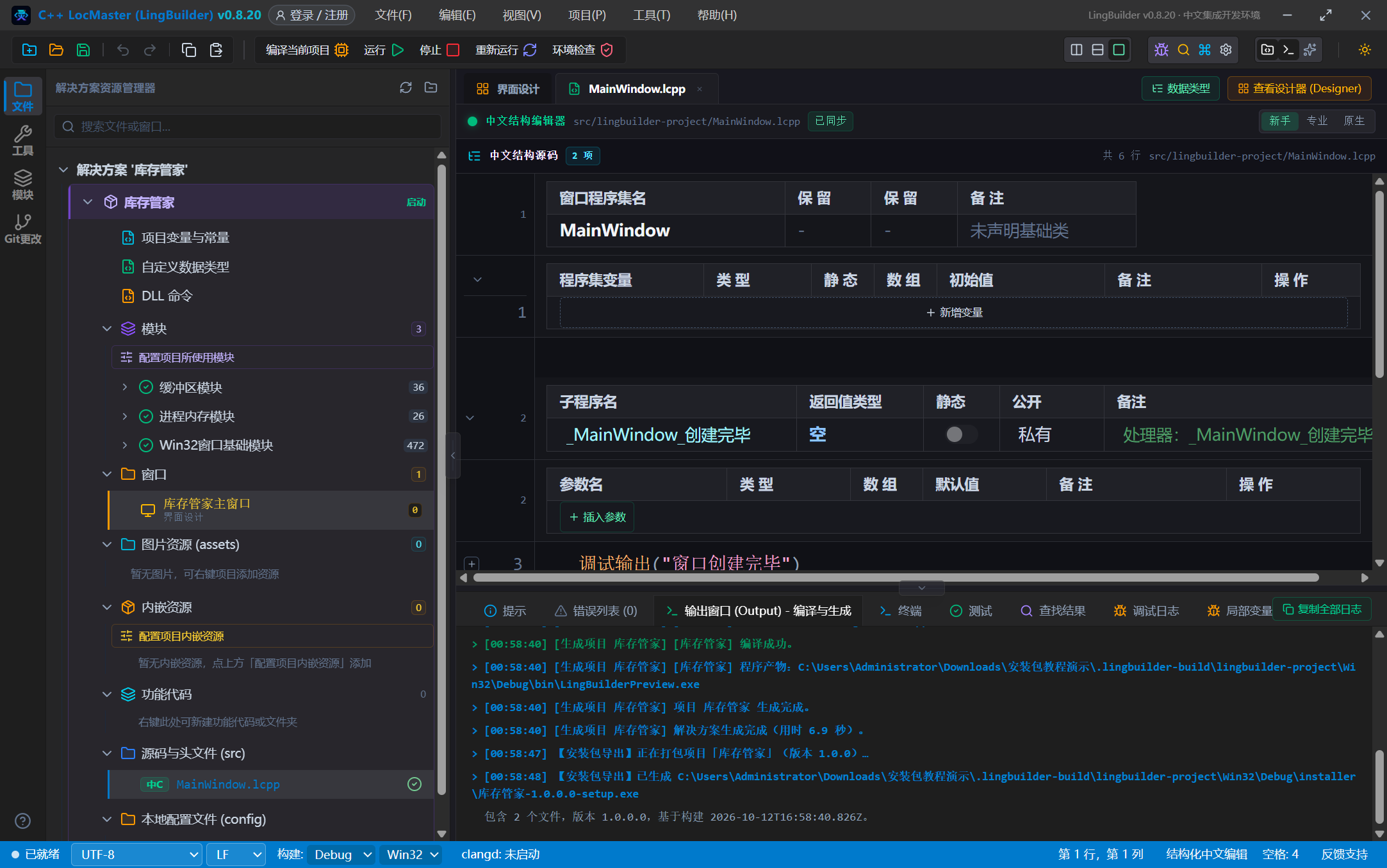Click the debug bug icon in toolbar
Viewport: 1387px width, 868px height.
coord(1161,50)
